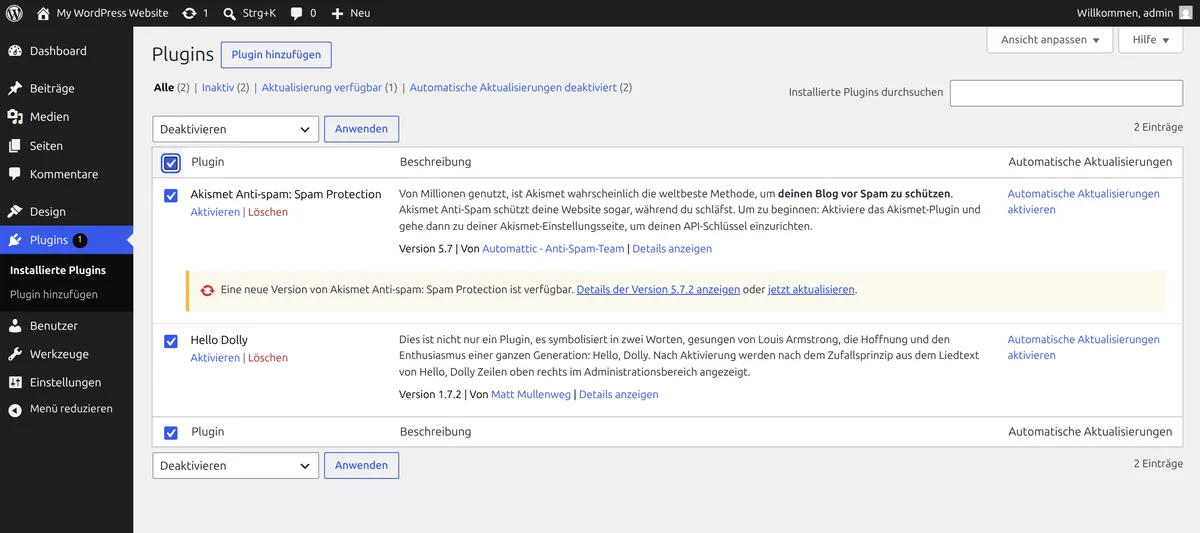This screenshot has width=1200, height=533.
Task: Open the Automattic - Anti-Spam-Team author link
Action: tap(553, 249)
